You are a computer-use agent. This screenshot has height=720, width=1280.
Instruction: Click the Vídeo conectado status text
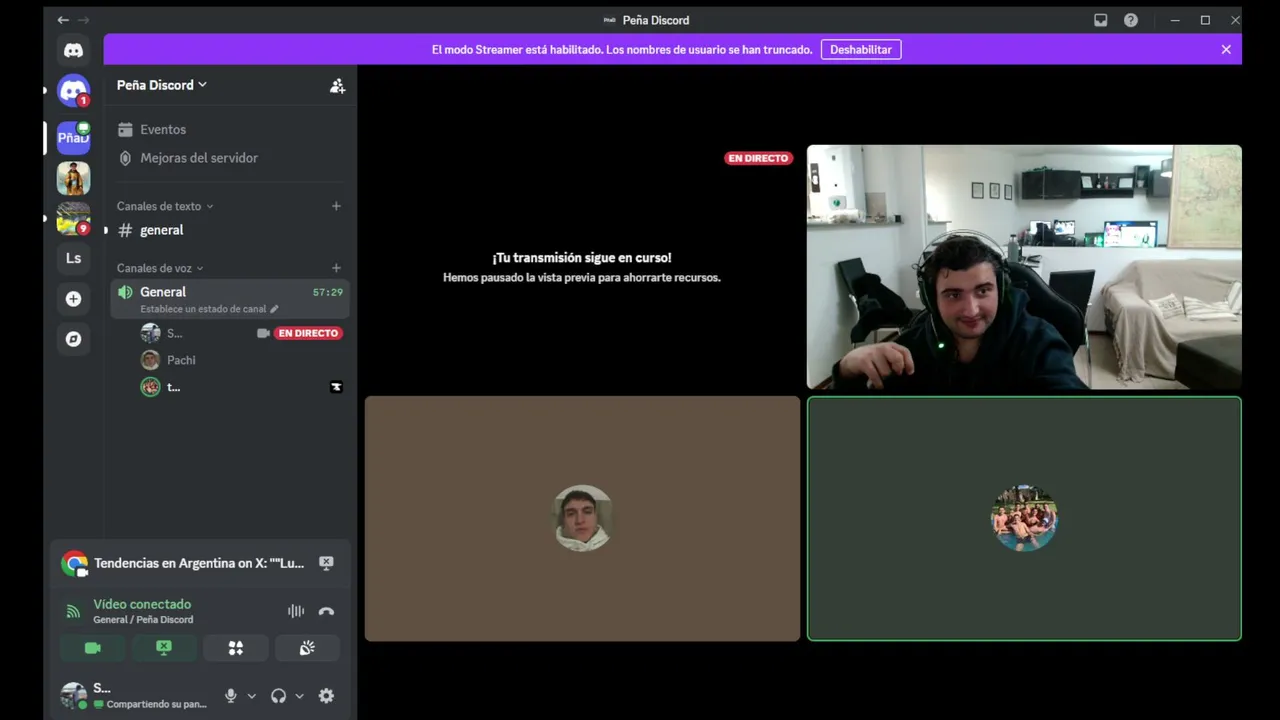click(142, 604)
